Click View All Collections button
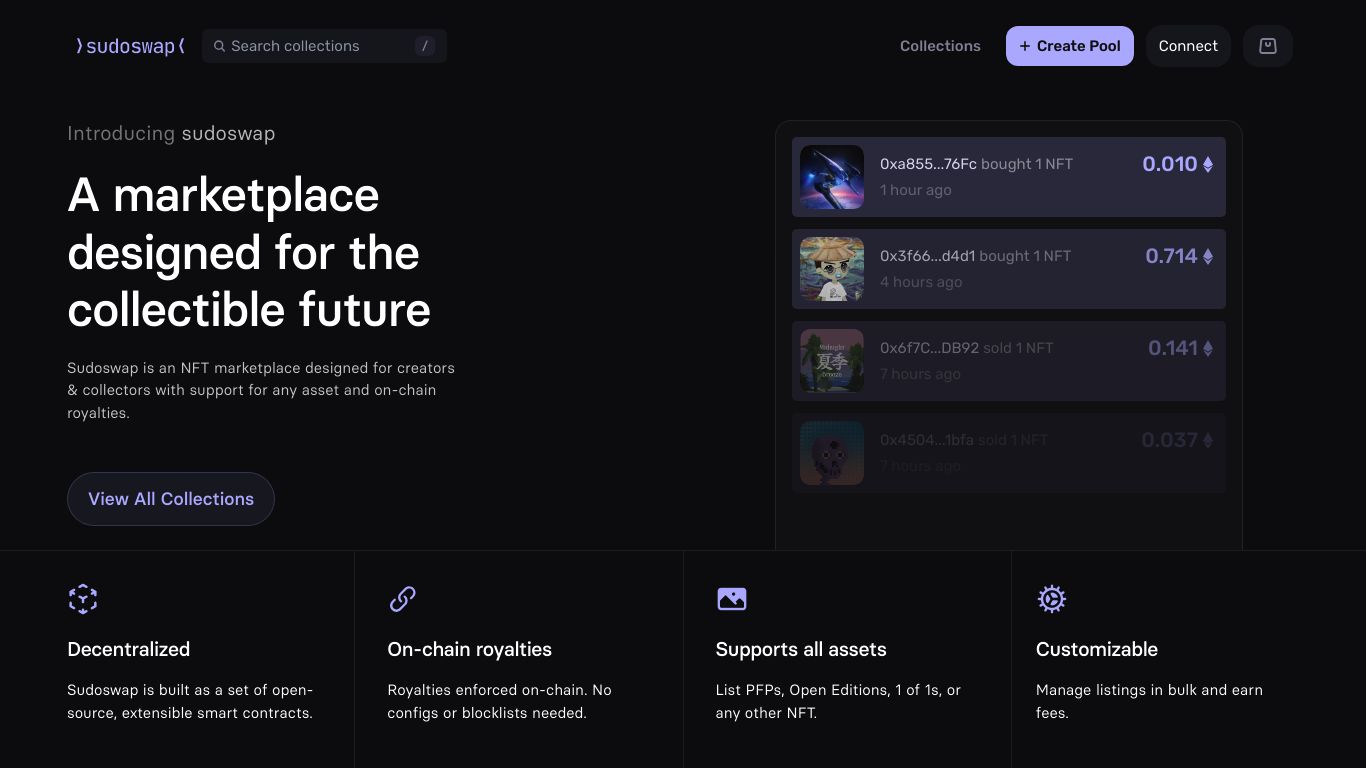 [171, 499]
